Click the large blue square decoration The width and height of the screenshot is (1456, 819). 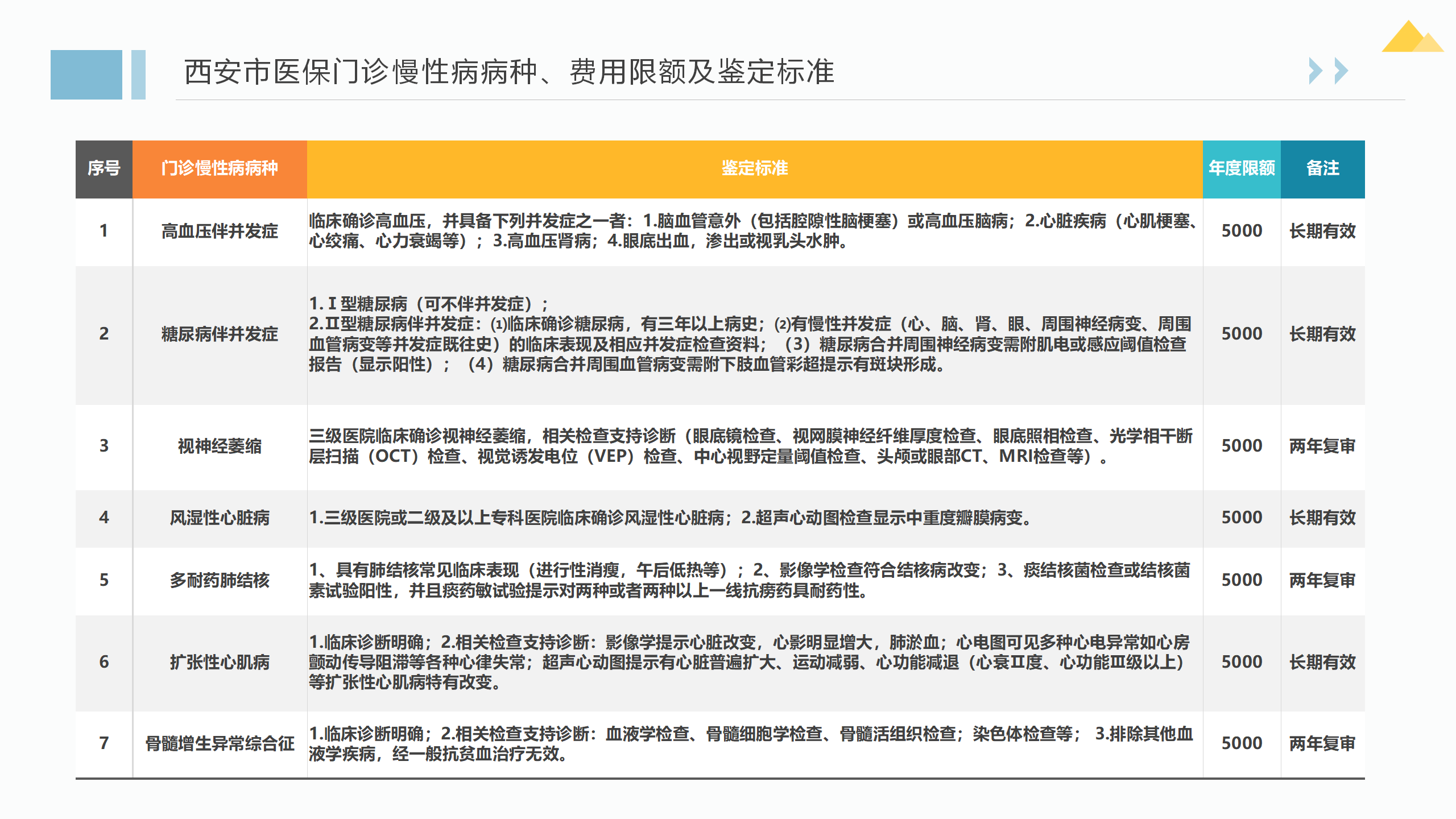coord(86,75)
